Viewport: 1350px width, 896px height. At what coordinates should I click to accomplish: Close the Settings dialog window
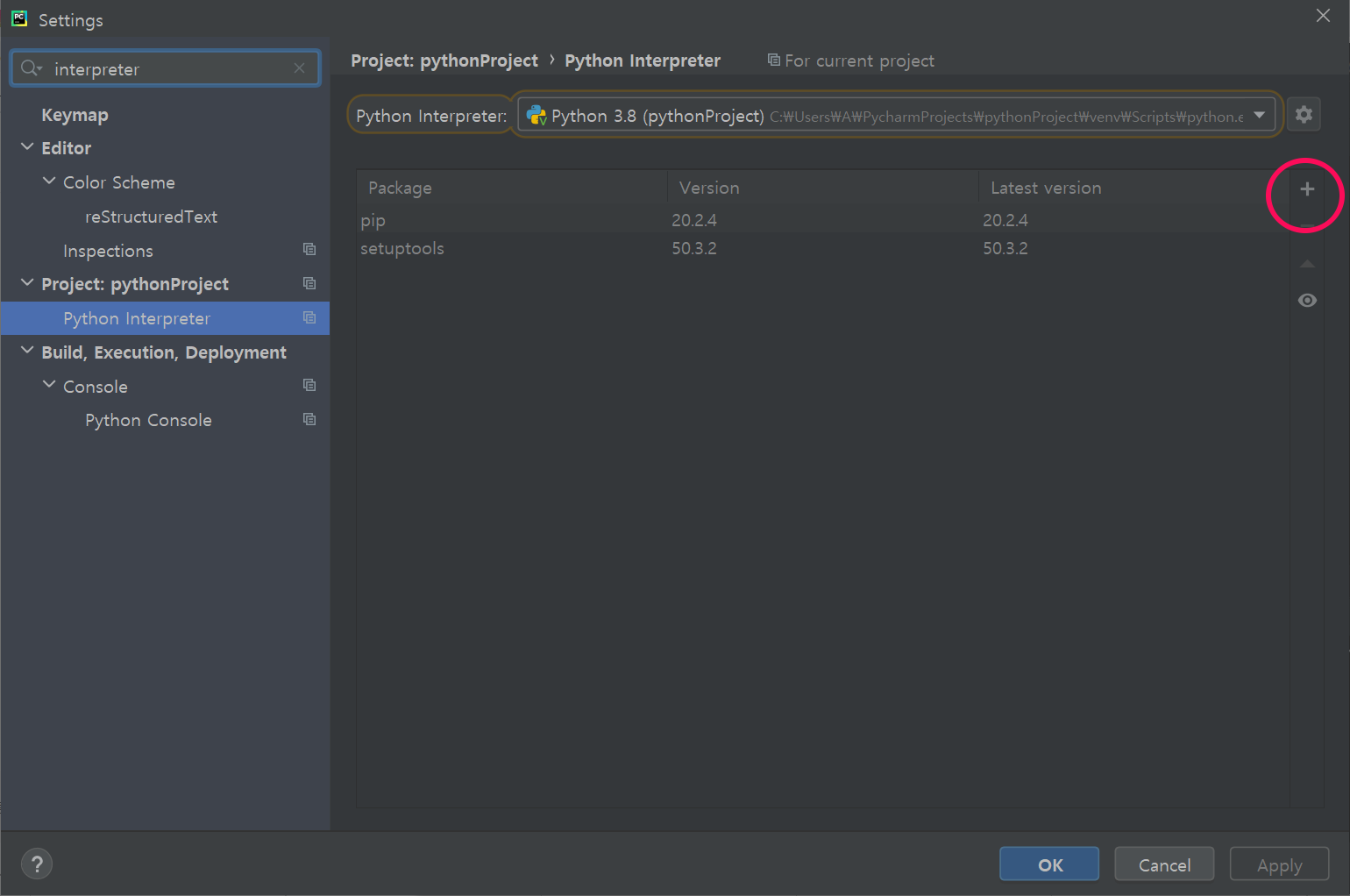tap(1323, 16)
